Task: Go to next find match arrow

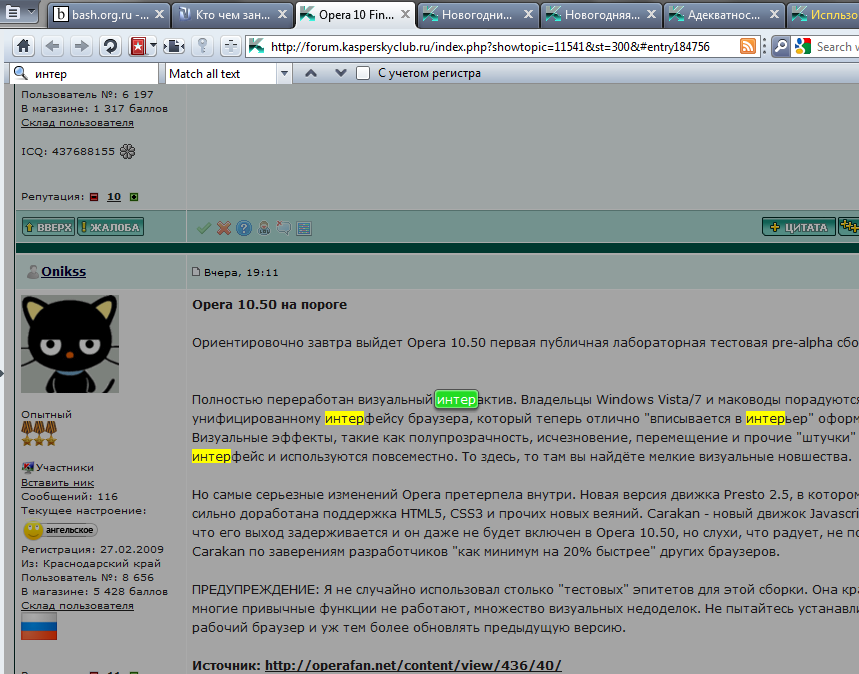Action: [x=340, y=73]
